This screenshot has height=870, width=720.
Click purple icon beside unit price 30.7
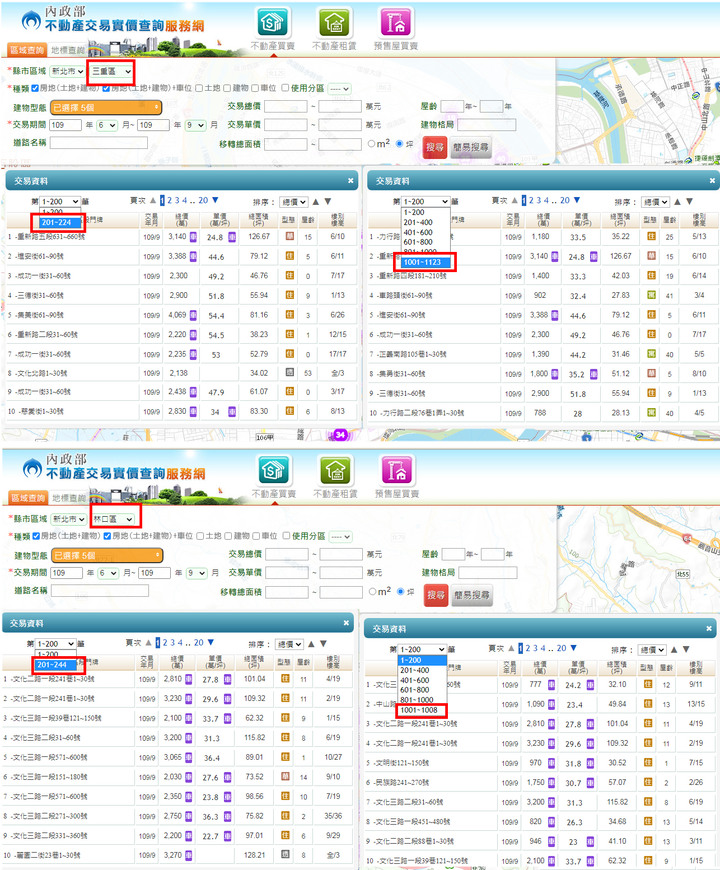pyautogui.click(x=590, y=782)
